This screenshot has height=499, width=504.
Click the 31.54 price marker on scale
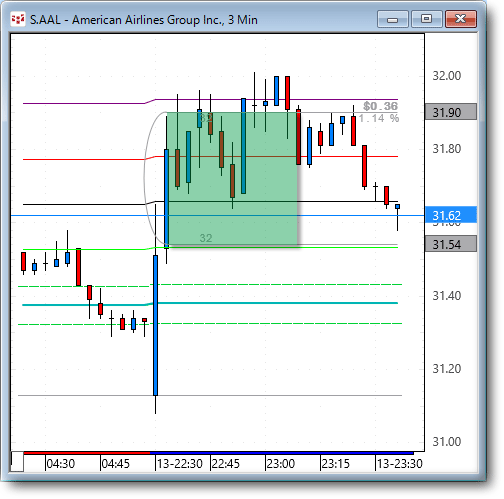tap(451, 244)
